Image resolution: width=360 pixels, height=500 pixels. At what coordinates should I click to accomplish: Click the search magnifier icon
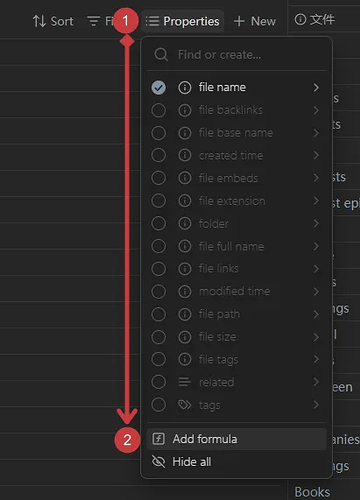[161, 54]
